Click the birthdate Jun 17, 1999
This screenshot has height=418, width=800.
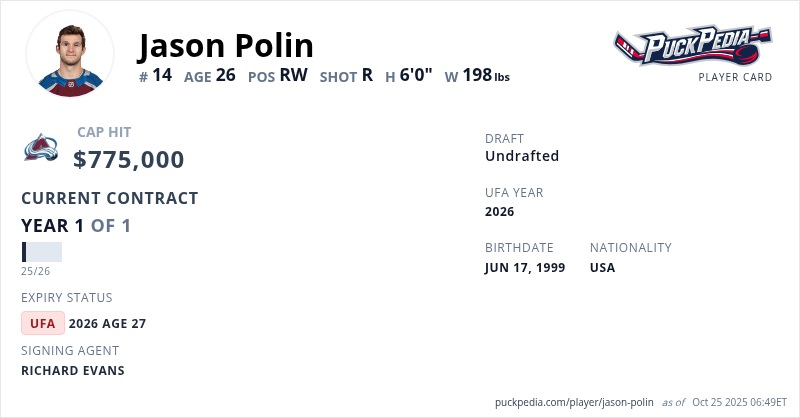525,268
